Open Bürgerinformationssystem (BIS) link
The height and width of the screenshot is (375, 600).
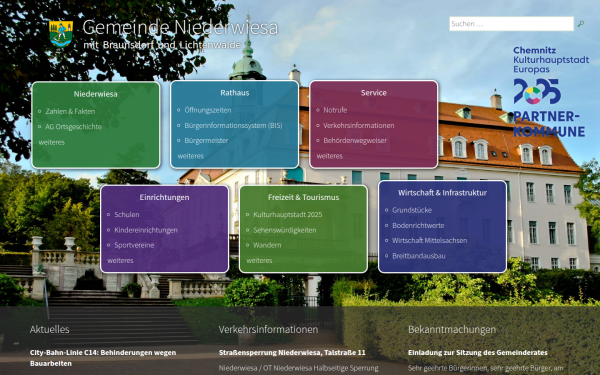[233, 126]
